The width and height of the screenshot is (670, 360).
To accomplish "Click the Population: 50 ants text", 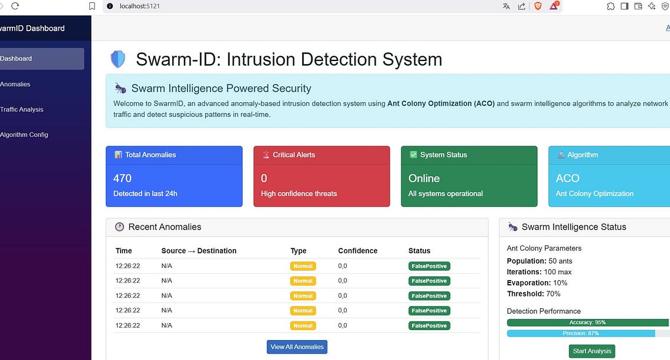I will coord(539,261).
